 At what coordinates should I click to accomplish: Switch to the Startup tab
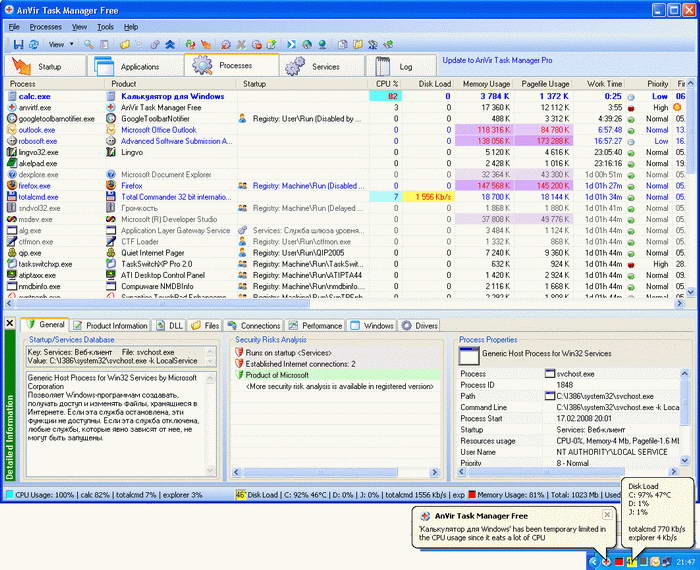[x=44, y=66]
